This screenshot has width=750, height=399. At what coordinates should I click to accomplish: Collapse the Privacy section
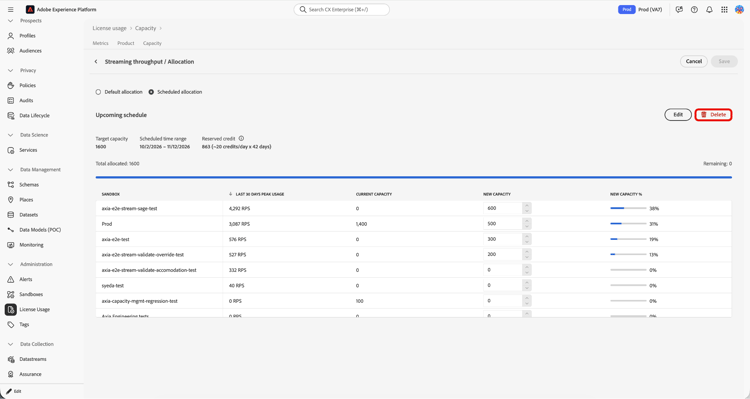point(11,70)
